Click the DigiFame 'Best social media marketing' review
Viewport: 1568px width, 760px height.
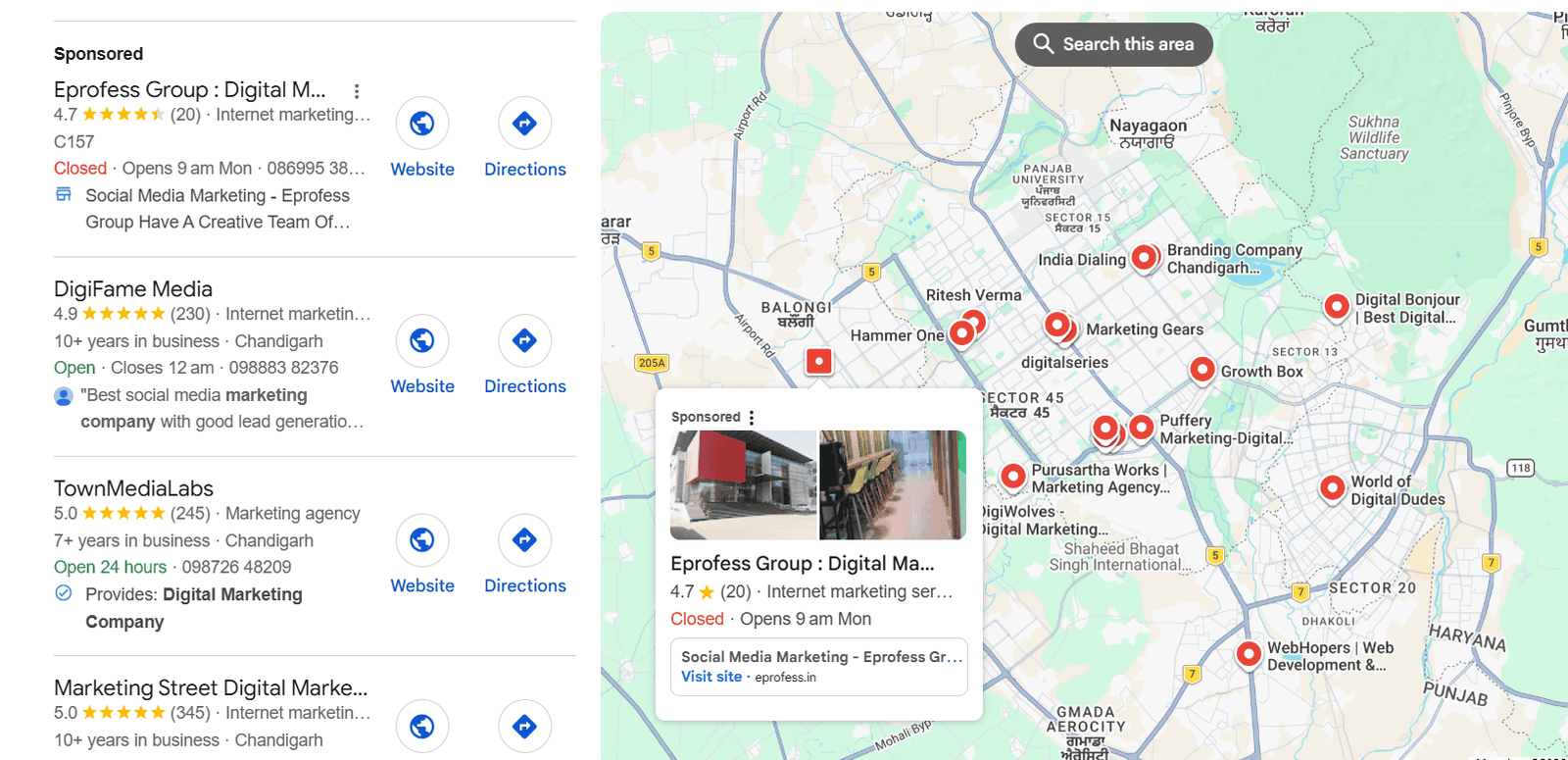click(222, 408)
